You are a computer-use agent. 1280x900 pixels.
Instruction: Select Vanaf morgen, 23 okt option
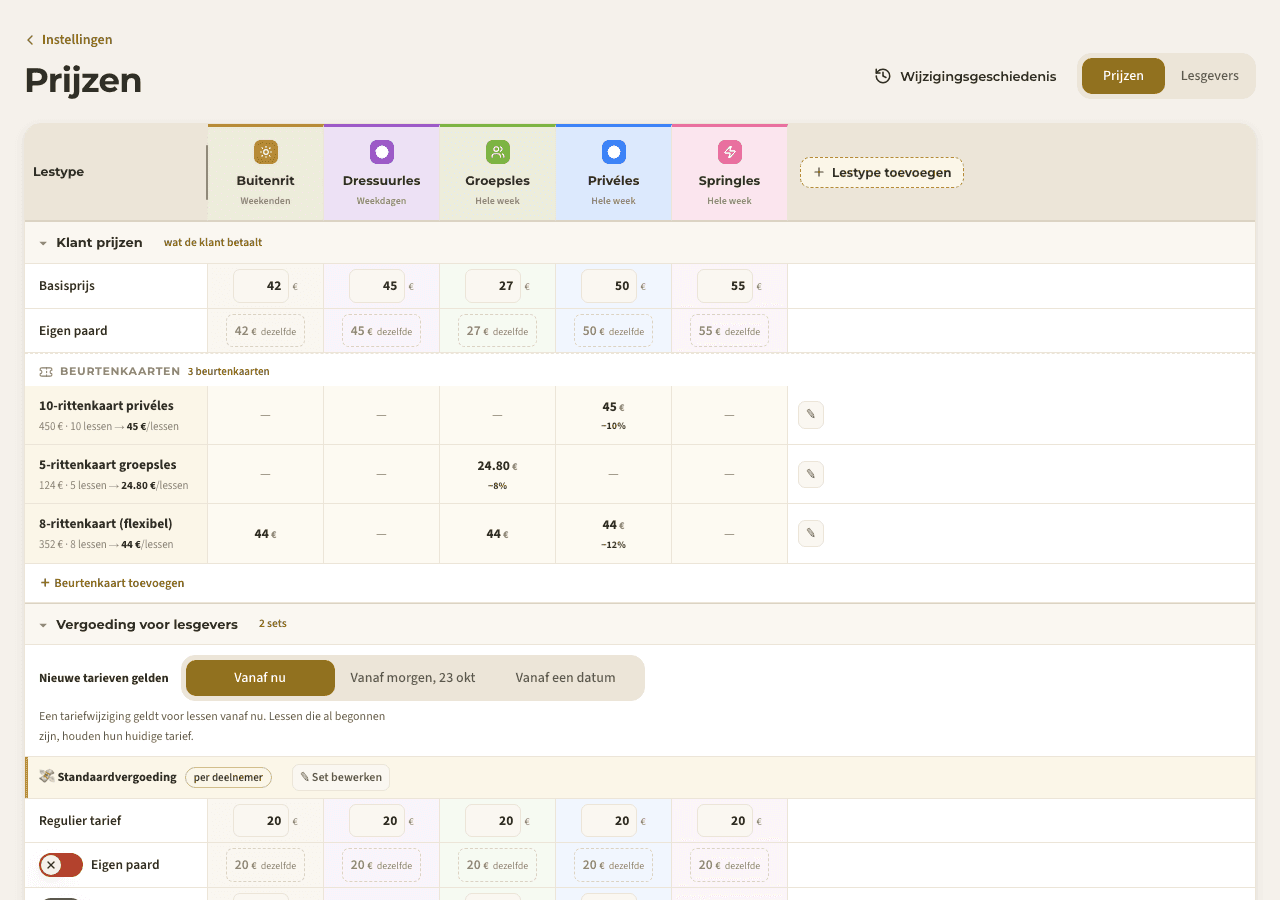(413, 678)
